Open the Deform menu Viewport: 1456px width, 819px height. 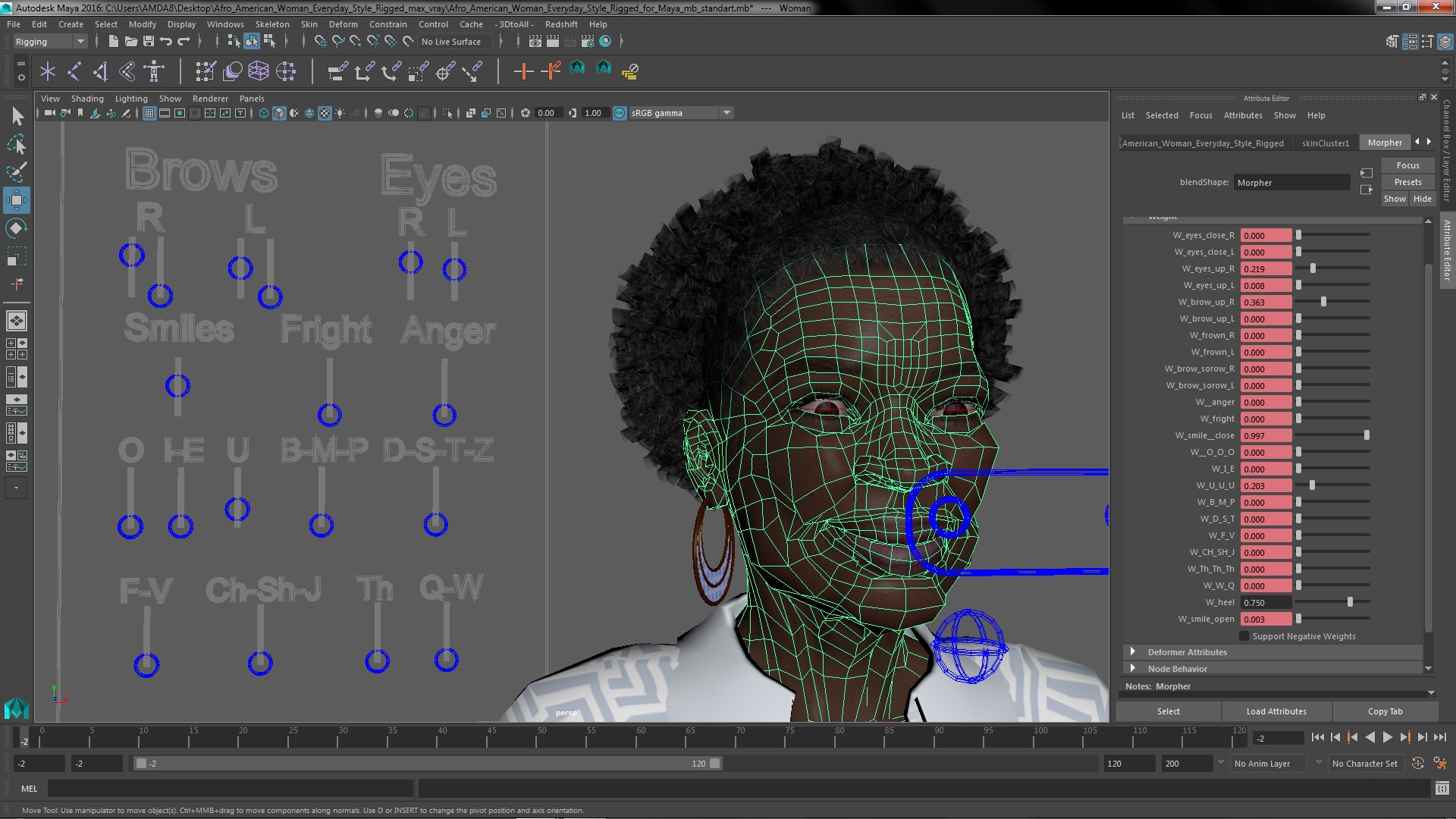pyautogui.click(x=343, y=24)
